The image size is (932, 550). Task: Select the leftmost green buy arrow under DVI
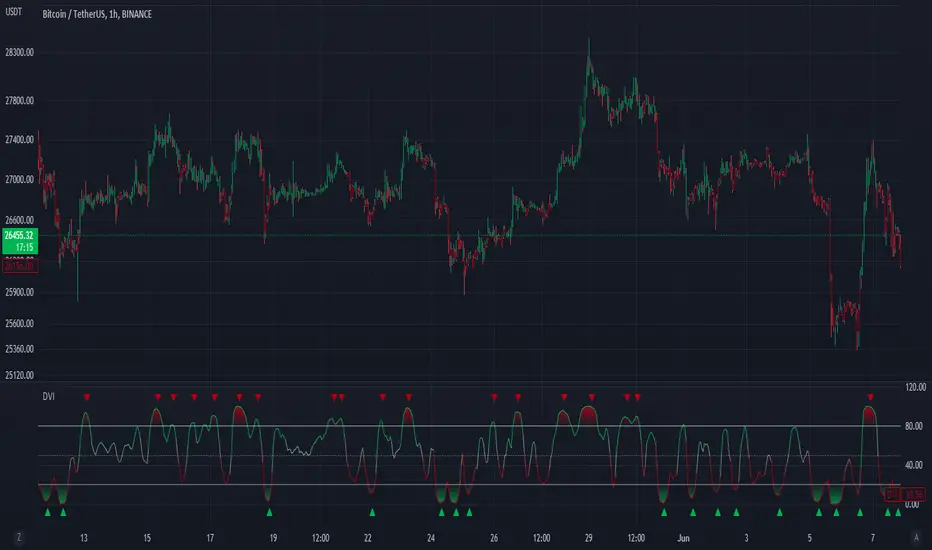click(x=48, y=512)
